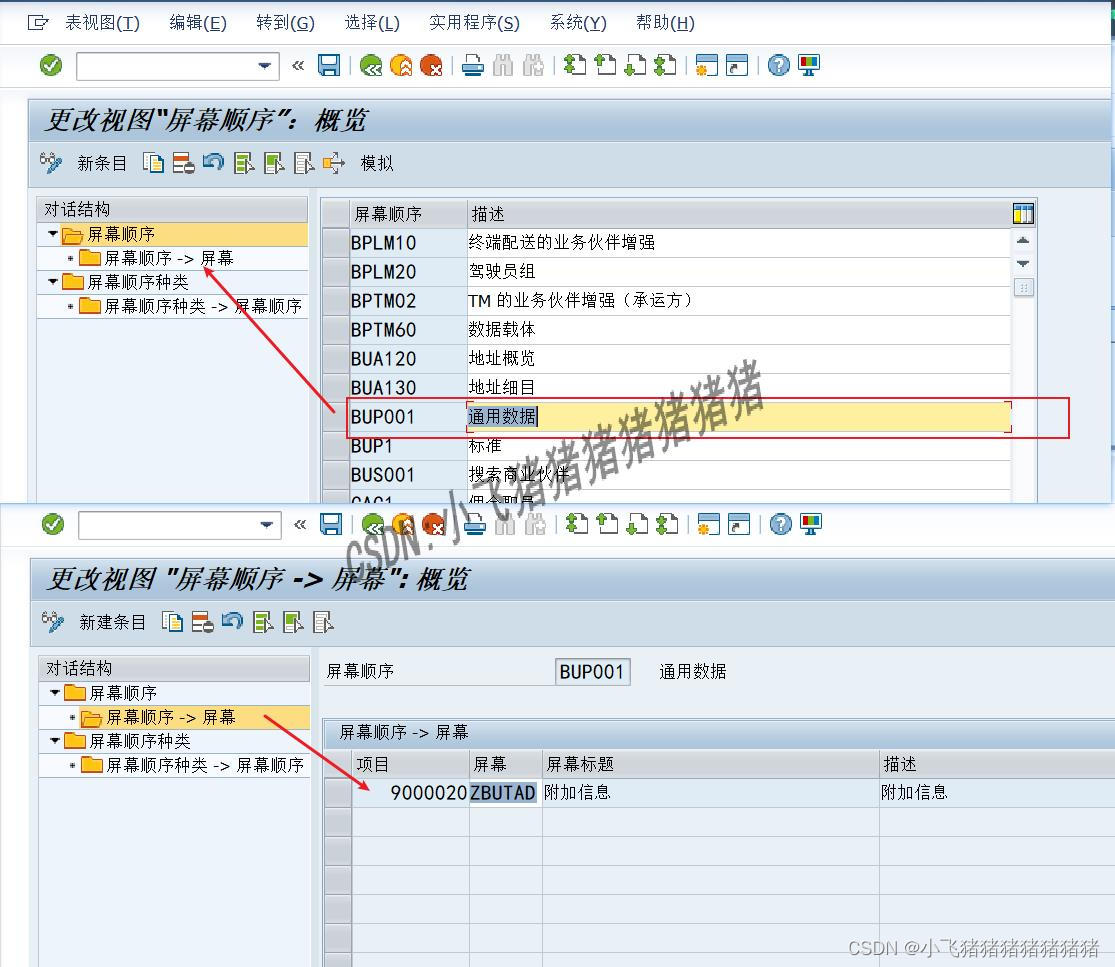This screenshot has height=967, width=1115.
Task: Select row BPLM10 with its row selector
Action: pos(335,243)
